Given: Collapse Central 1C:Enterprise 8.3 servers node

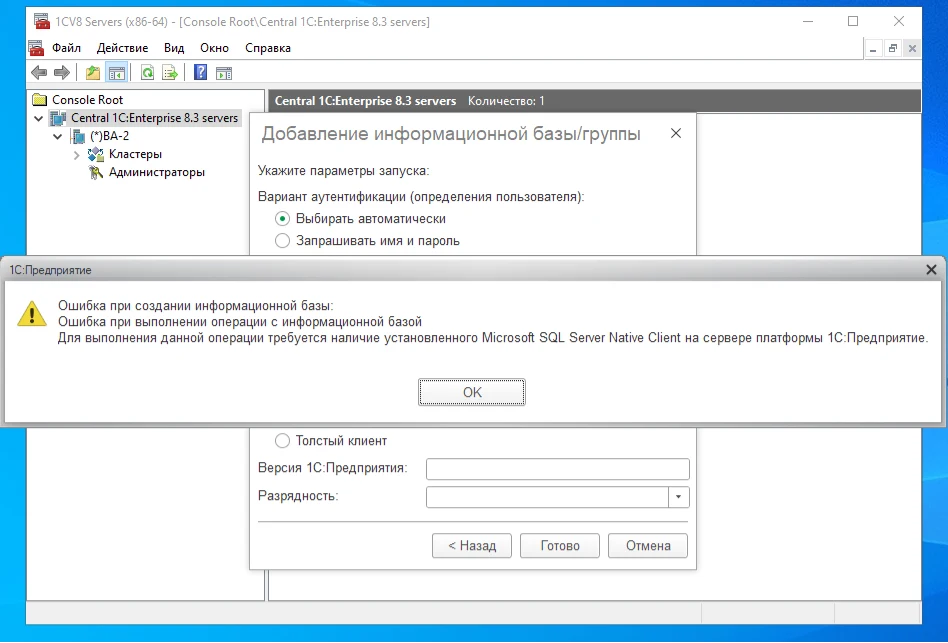Looking at the screenshot, I should point(39,118).
